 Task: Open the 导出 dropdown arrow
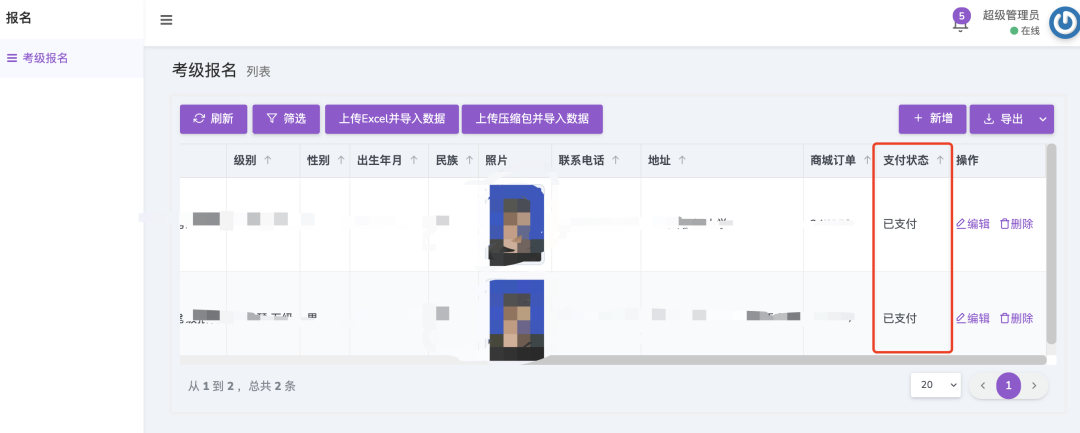point(1043,119)
